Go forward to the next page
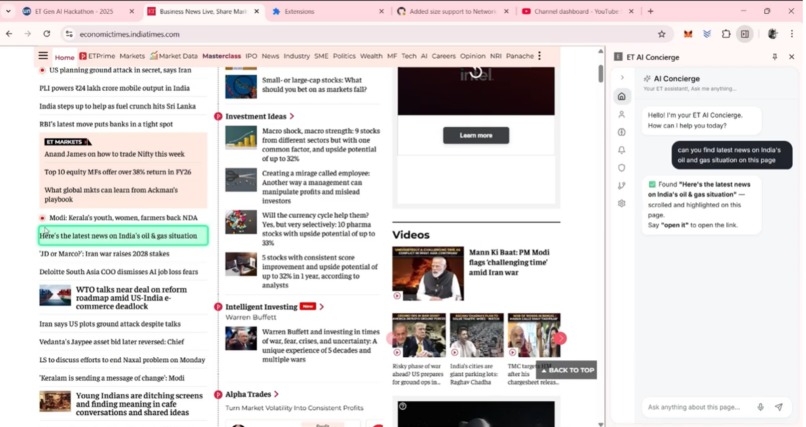The height and width of the screenshot is (427, 806). 28,34
